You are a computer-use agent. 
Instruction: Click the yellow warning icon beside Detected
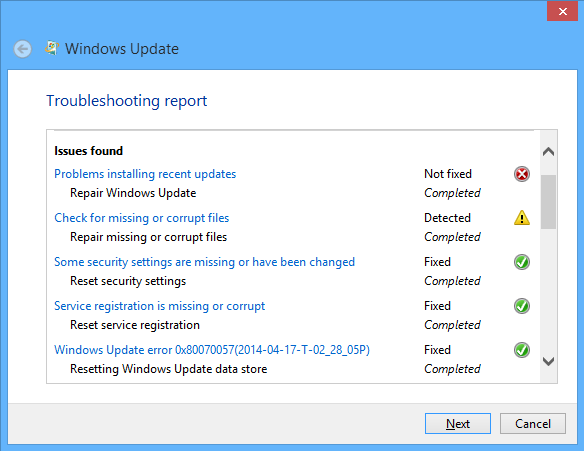point(522,218)
